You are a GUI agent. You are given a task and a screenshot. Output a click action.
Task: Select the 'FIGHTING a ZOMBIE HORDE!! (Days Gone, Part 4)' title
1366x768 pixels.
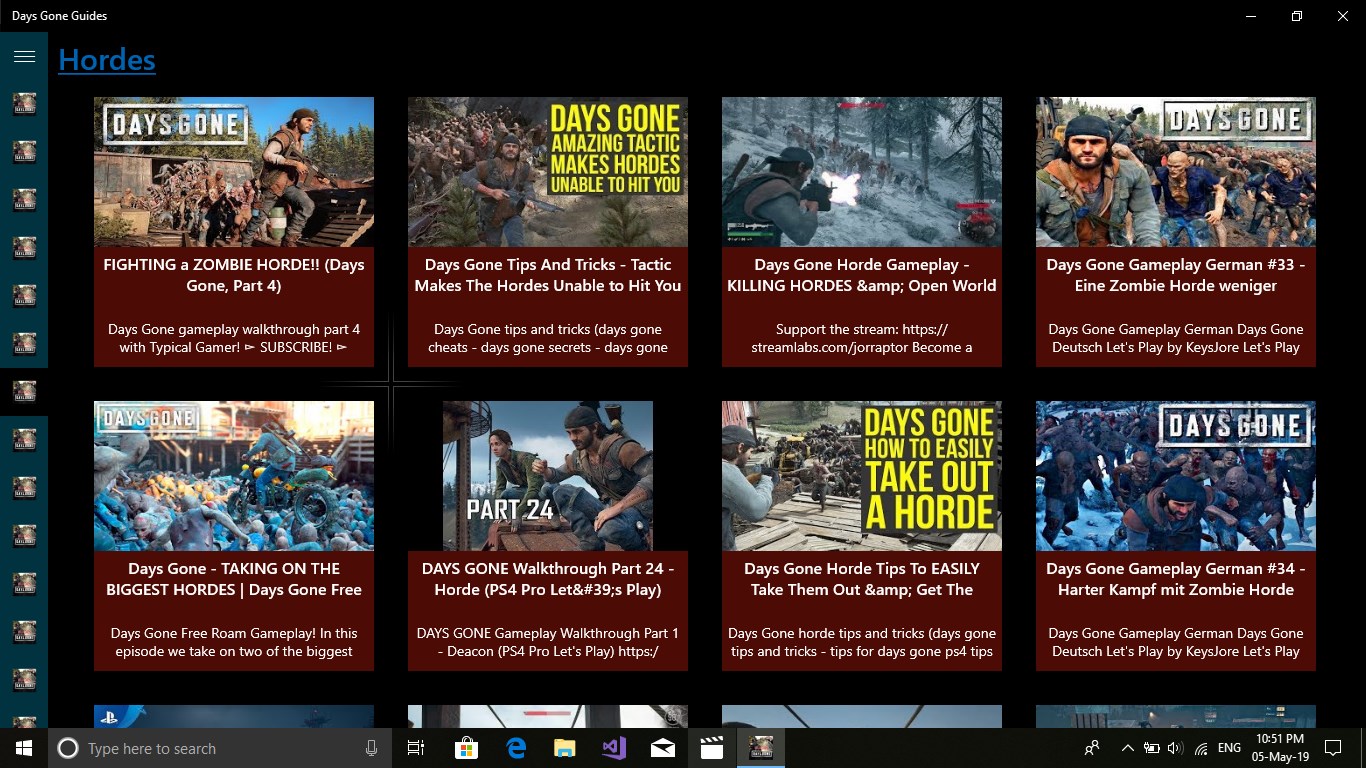[234, 275]
